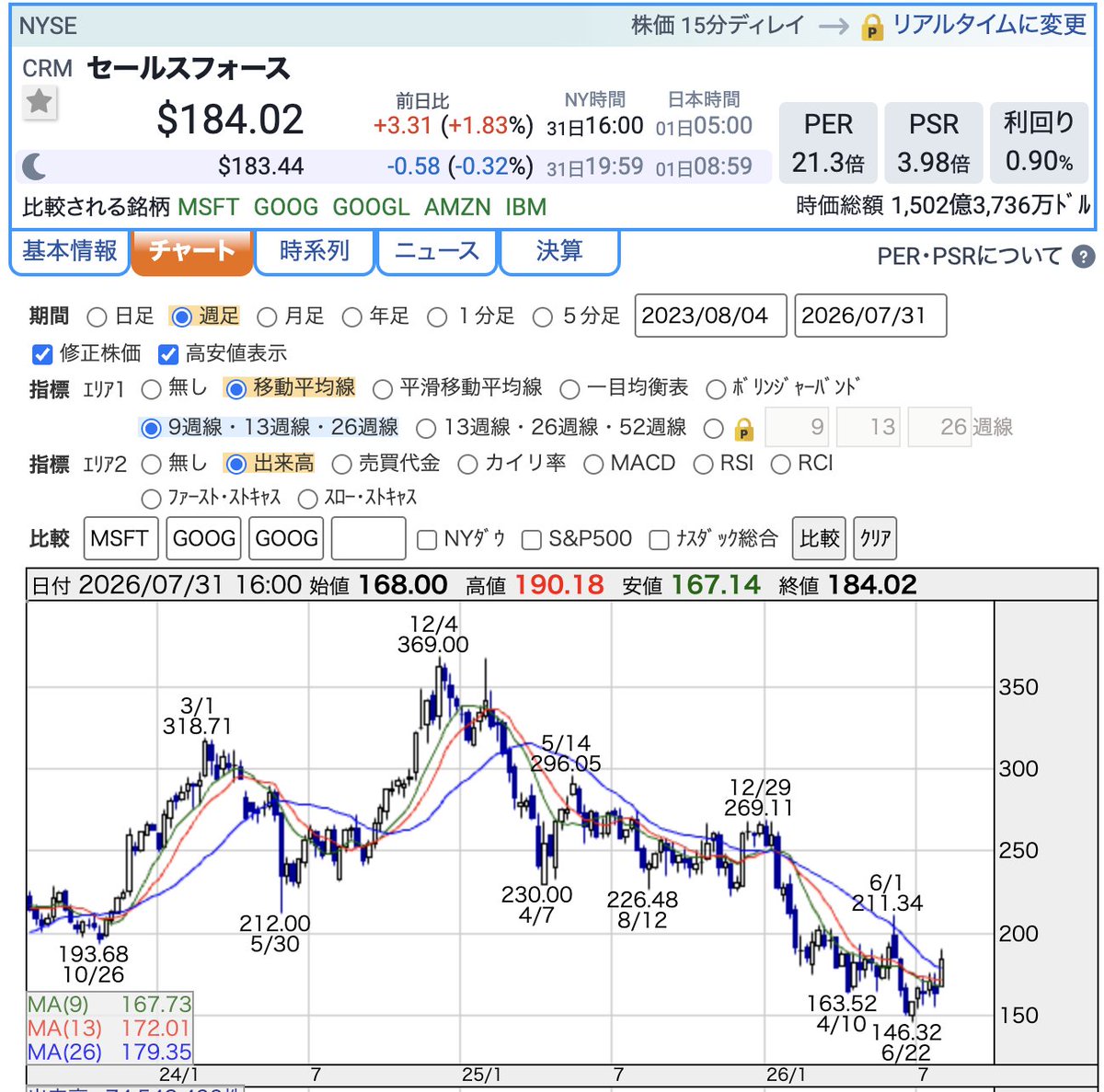The width and height of the screenshot is (1104, 1092).
Task: Open the PER・PSRについて link
Action: click(x=970, y=257)
